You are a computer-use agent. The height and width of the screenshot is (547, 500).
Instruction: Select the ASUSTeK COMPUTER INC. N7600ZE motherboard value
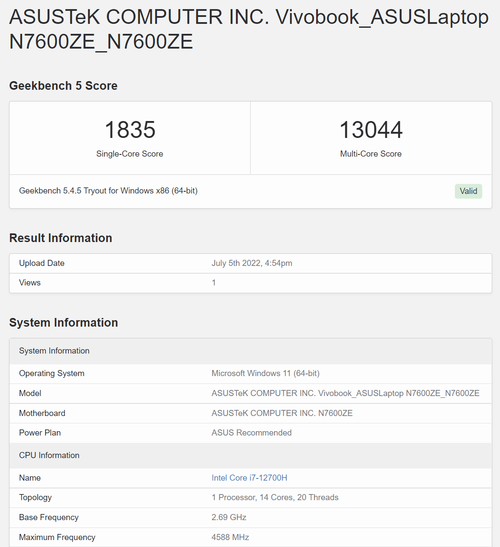(282, 413)
